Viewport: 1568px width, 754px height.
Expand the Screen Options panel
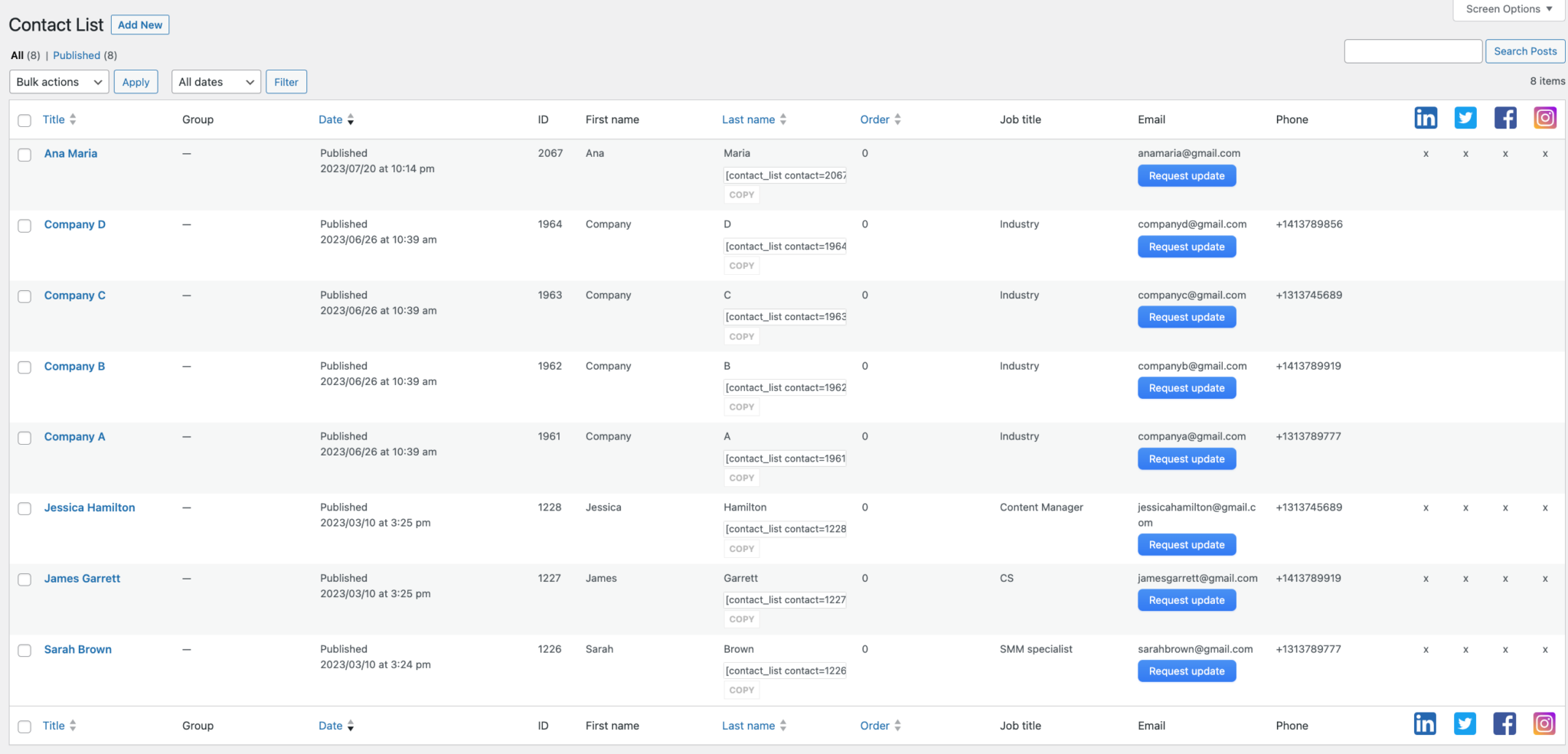coord(1508,9)
